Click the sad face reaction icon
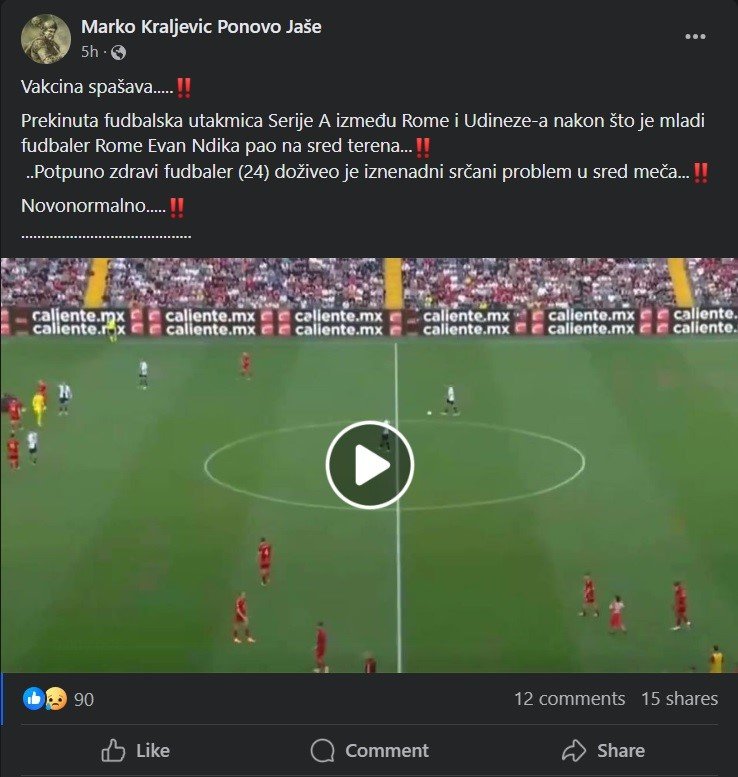This screenshot has height=777, width=738. tap(56, 699)
